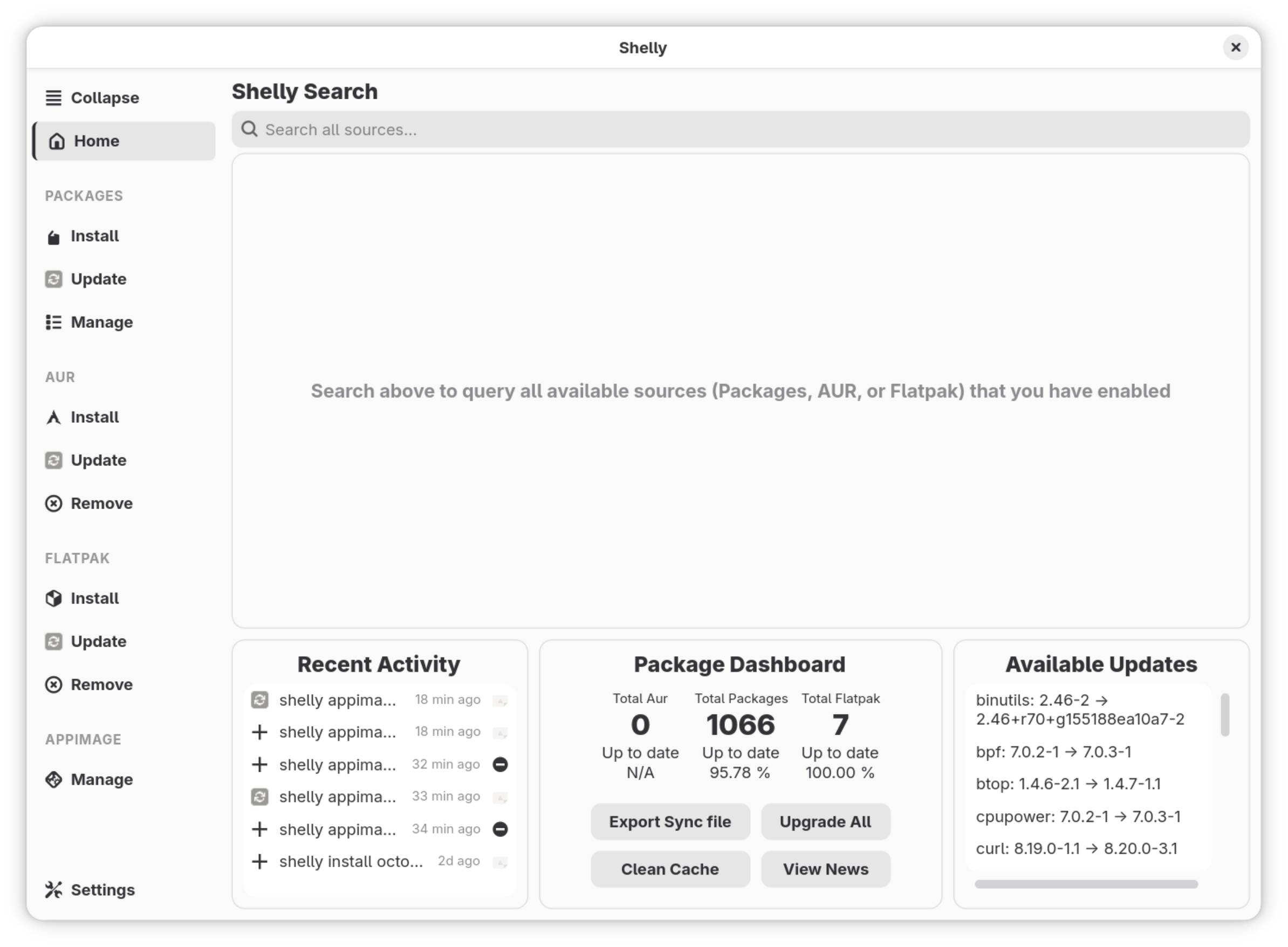Click the refresh icon on the 33 min ago row
Image resolution: width=1288 pixels, height=947 pixels.
[259, 797]
